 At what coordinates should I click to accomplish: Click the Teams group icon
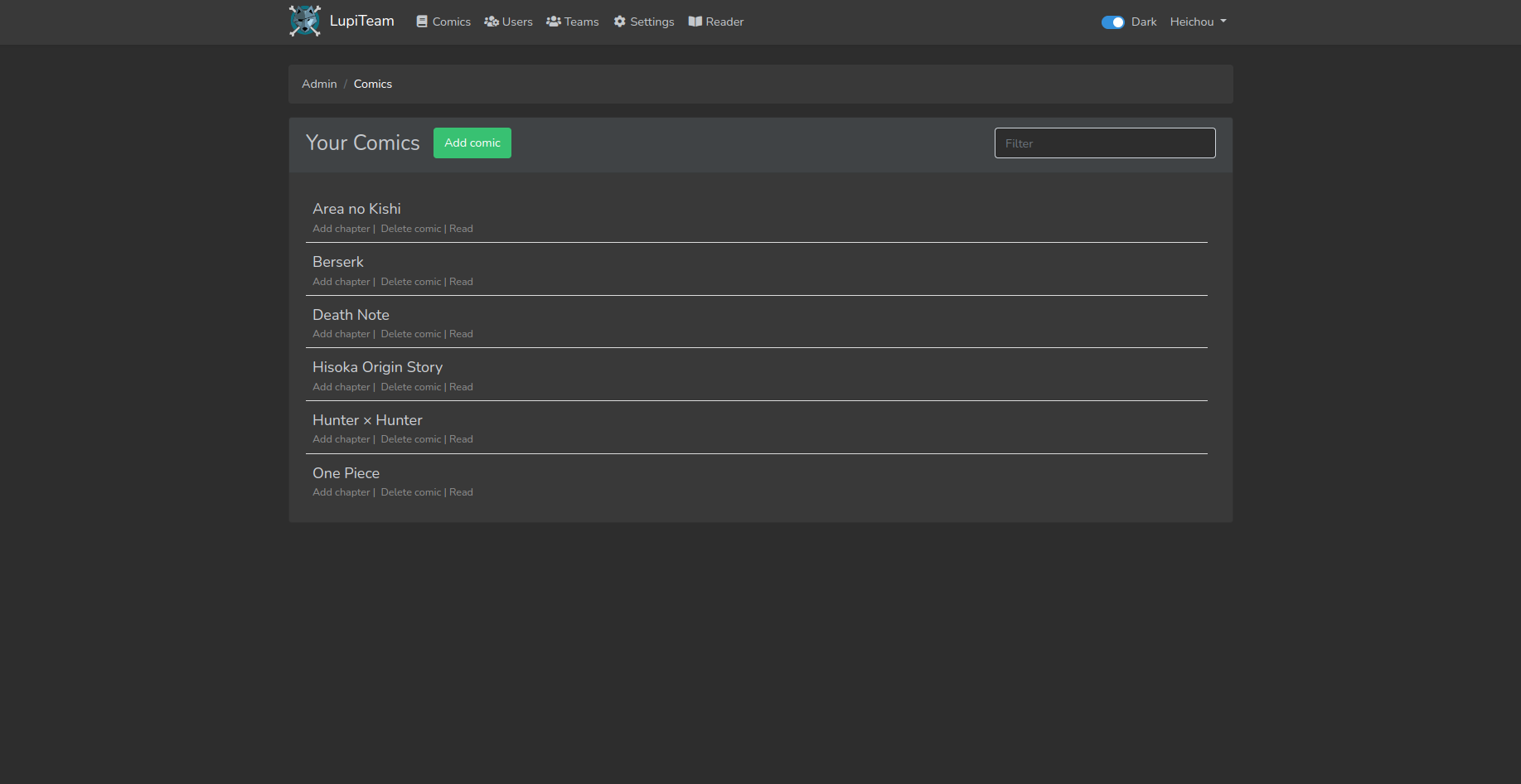click(x=553, y=21)
